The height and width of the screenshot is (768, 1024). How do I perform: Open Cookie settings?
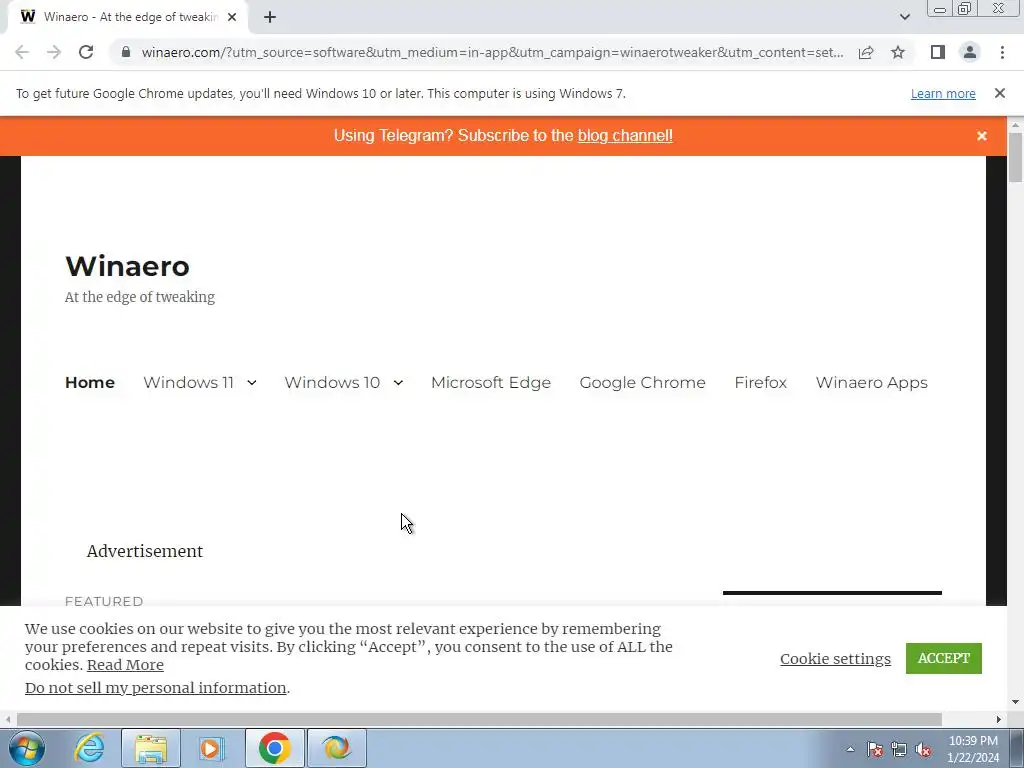click(835, 658)
